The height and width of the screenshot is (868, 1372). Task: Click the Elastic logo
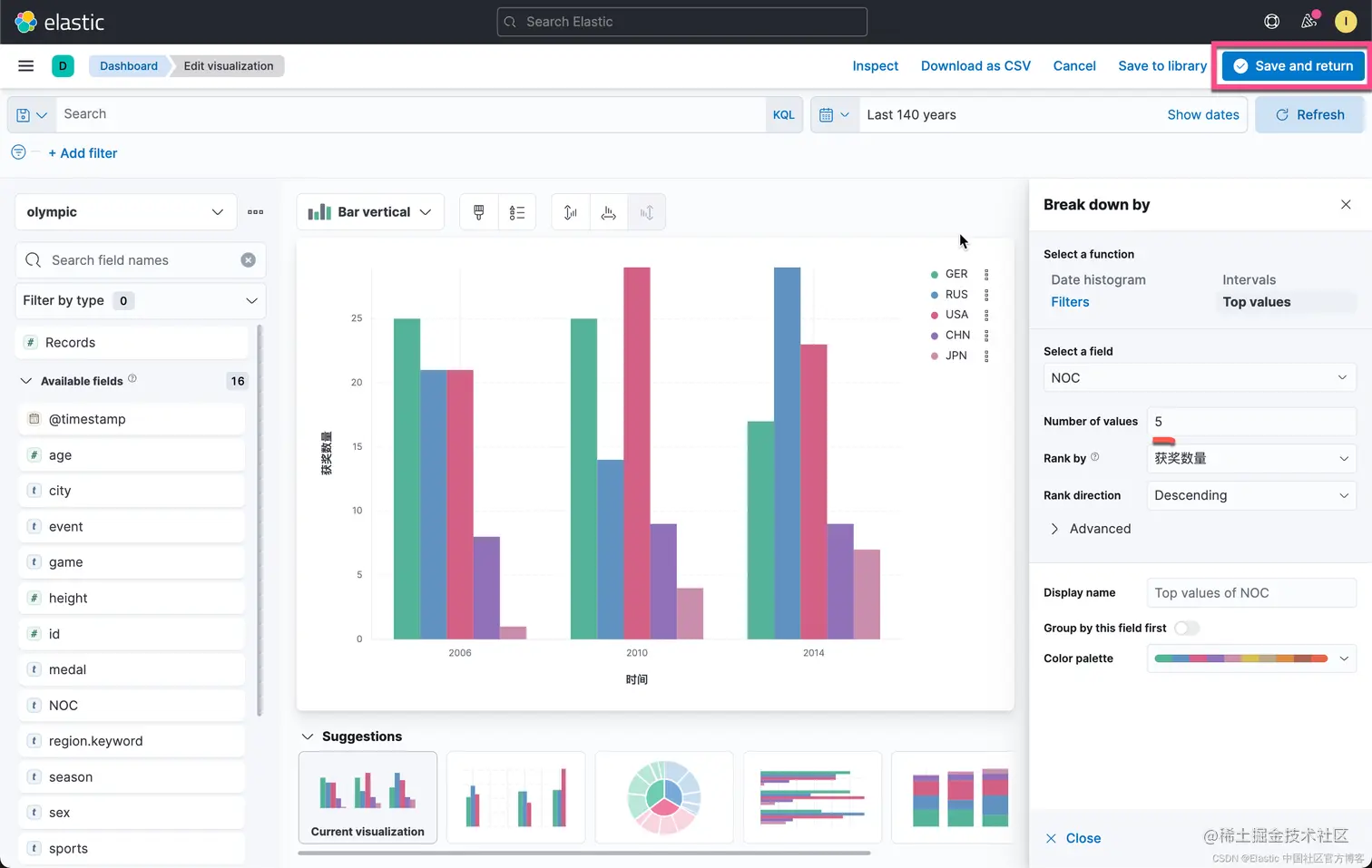(60, 22)
